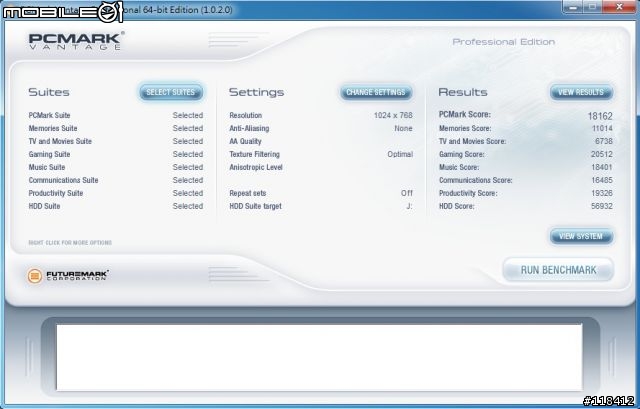The width and height of the screenshot is (640, 409).
Task: Minimize the PCMark Vantage window
Action: point(572,7)
